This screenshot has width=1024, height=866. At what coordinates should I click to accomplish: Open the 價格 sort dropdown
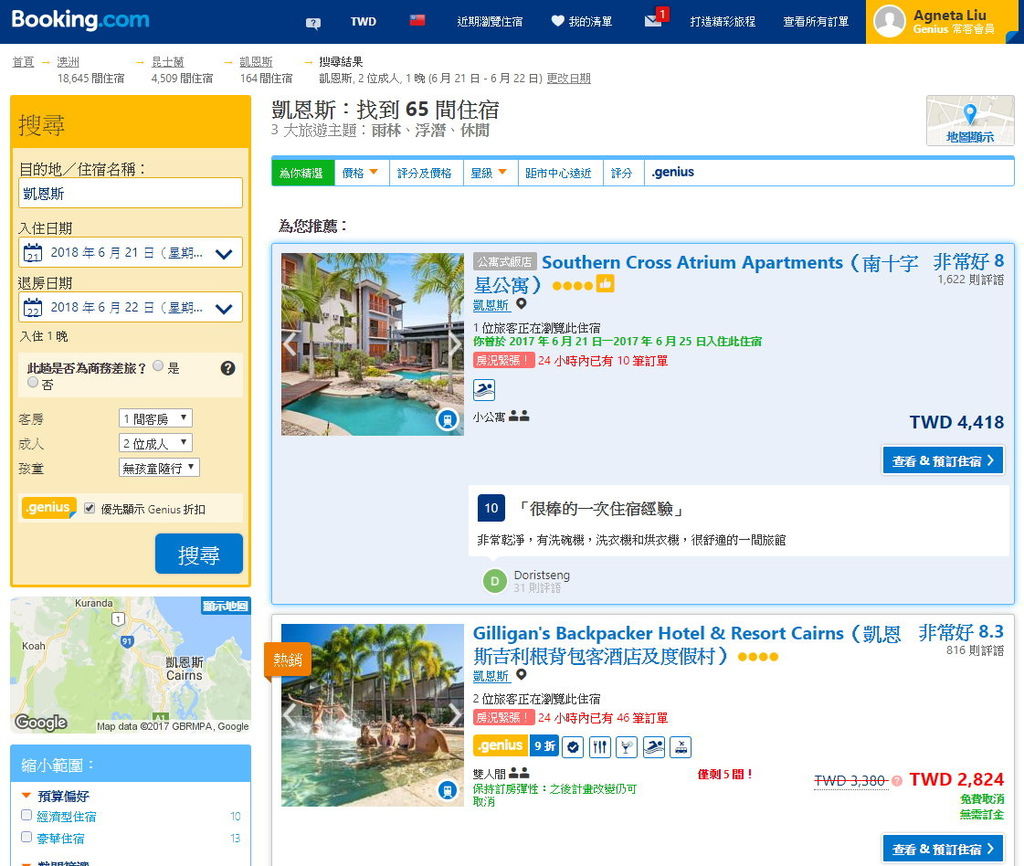(x=361, y=173)
